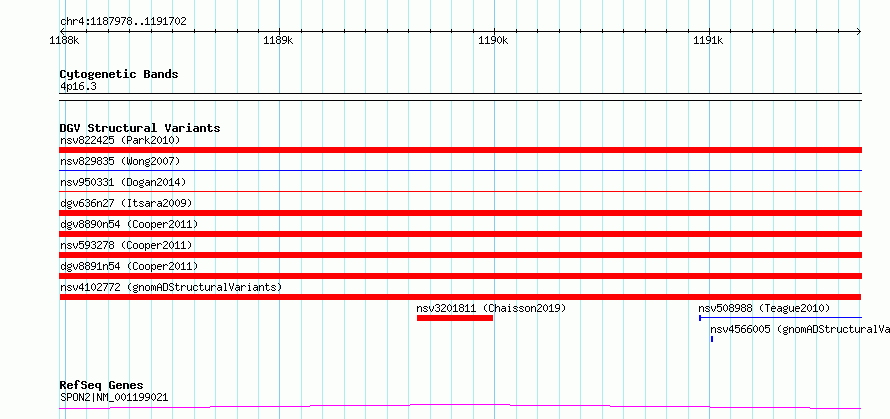Click the dgv8891n54 (Cooper2011) label
Screen dimensions: 890x419
(x=129, y=266)
